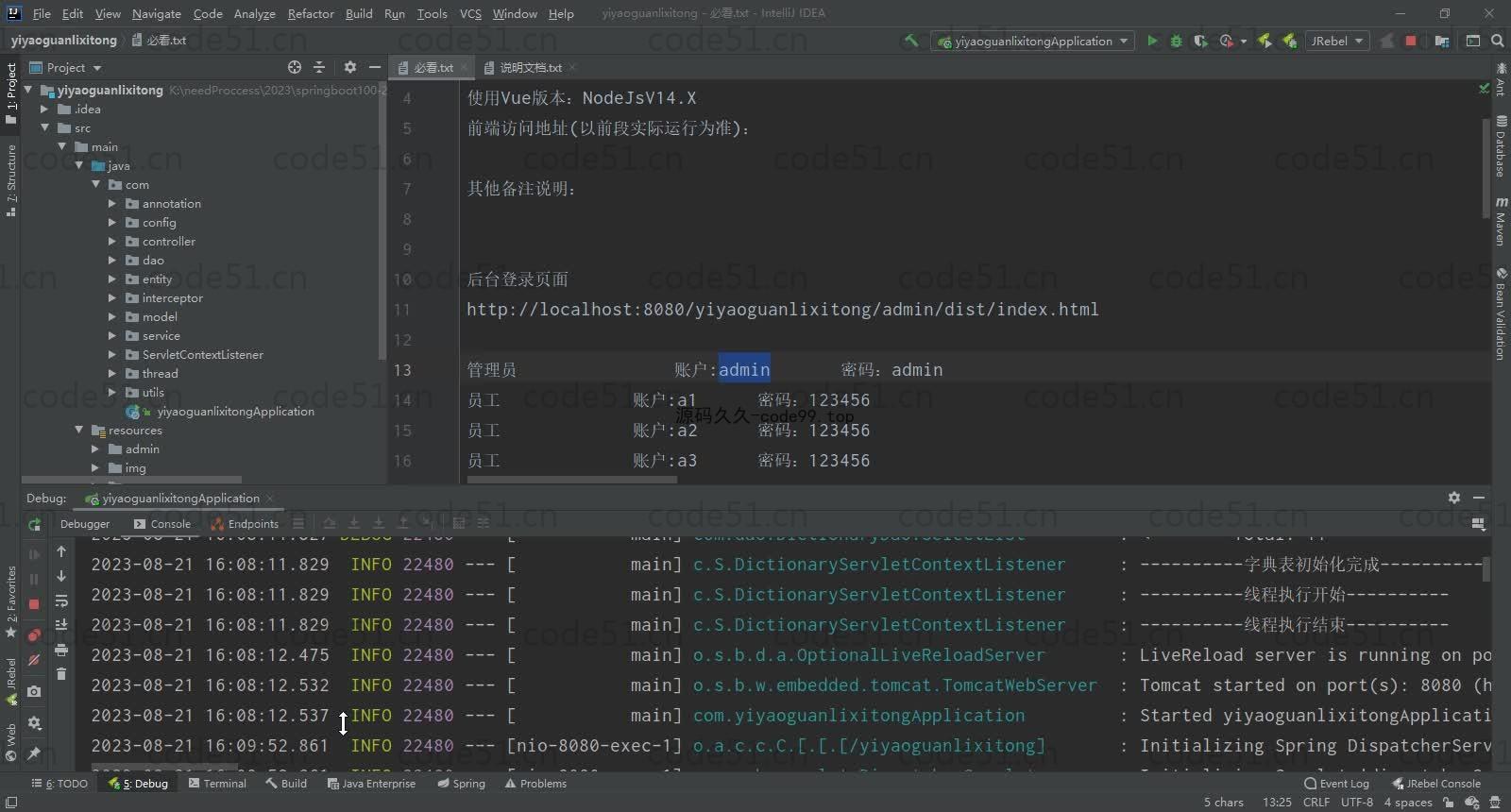
Task: Click the red Stop button in top toolbar
Action: click(x=1411, y=41)
